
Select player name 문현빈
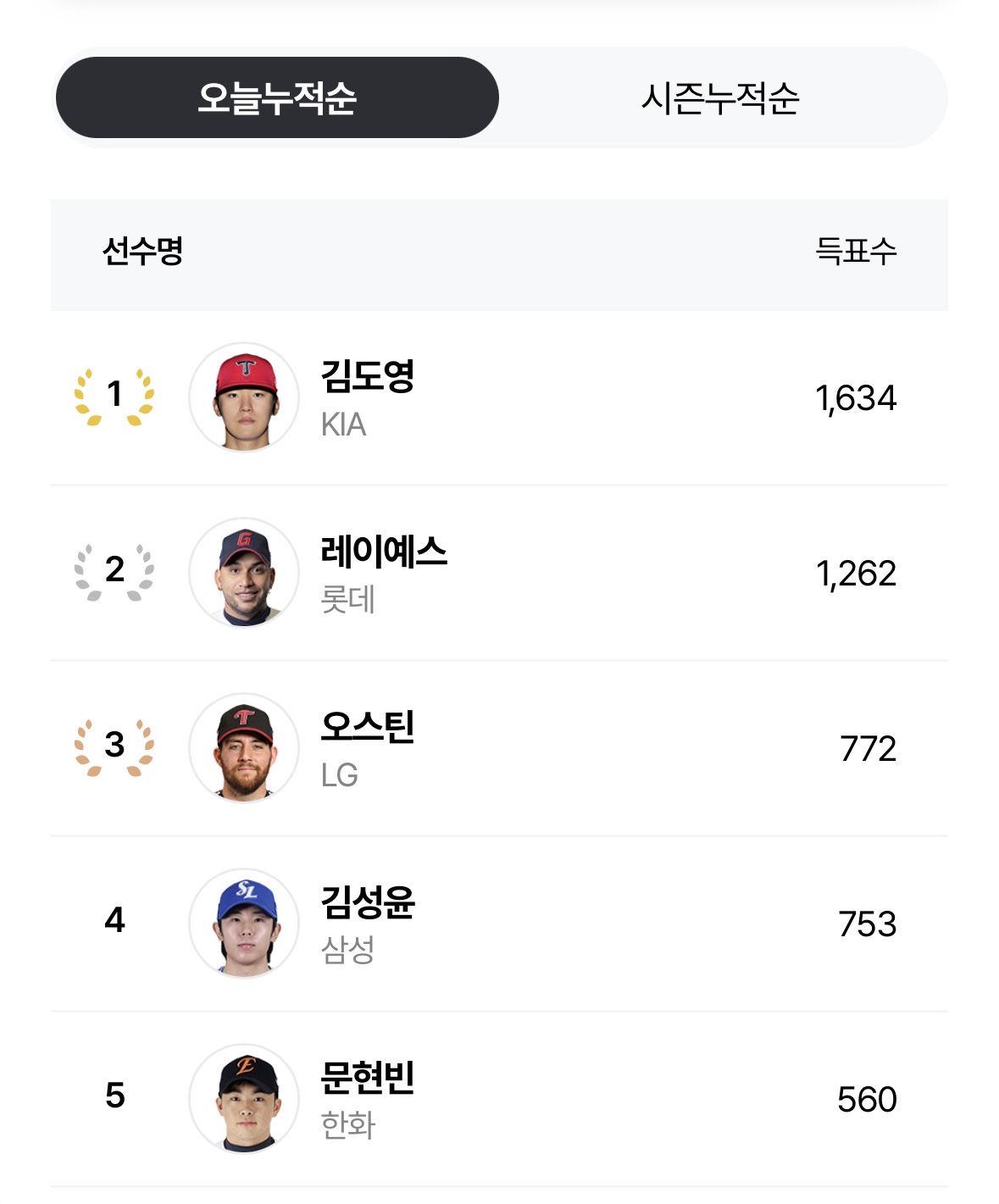pos(367,1078)
